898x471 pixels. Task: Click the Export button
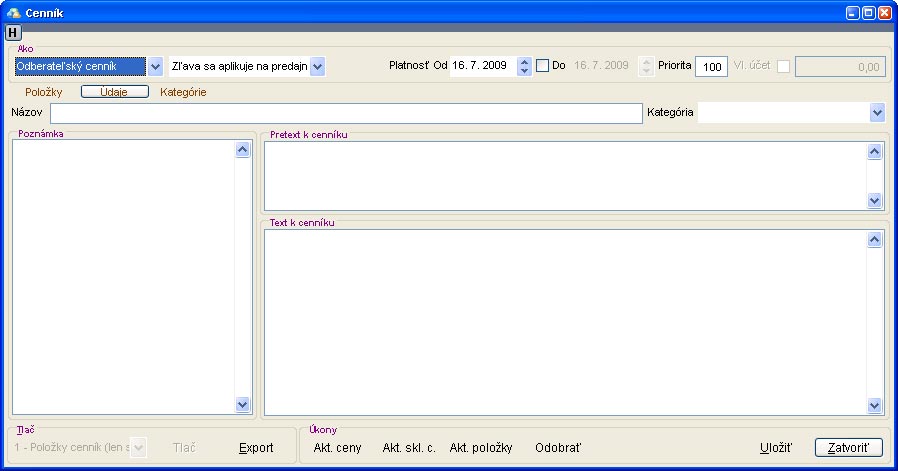[x=256, y=448]
